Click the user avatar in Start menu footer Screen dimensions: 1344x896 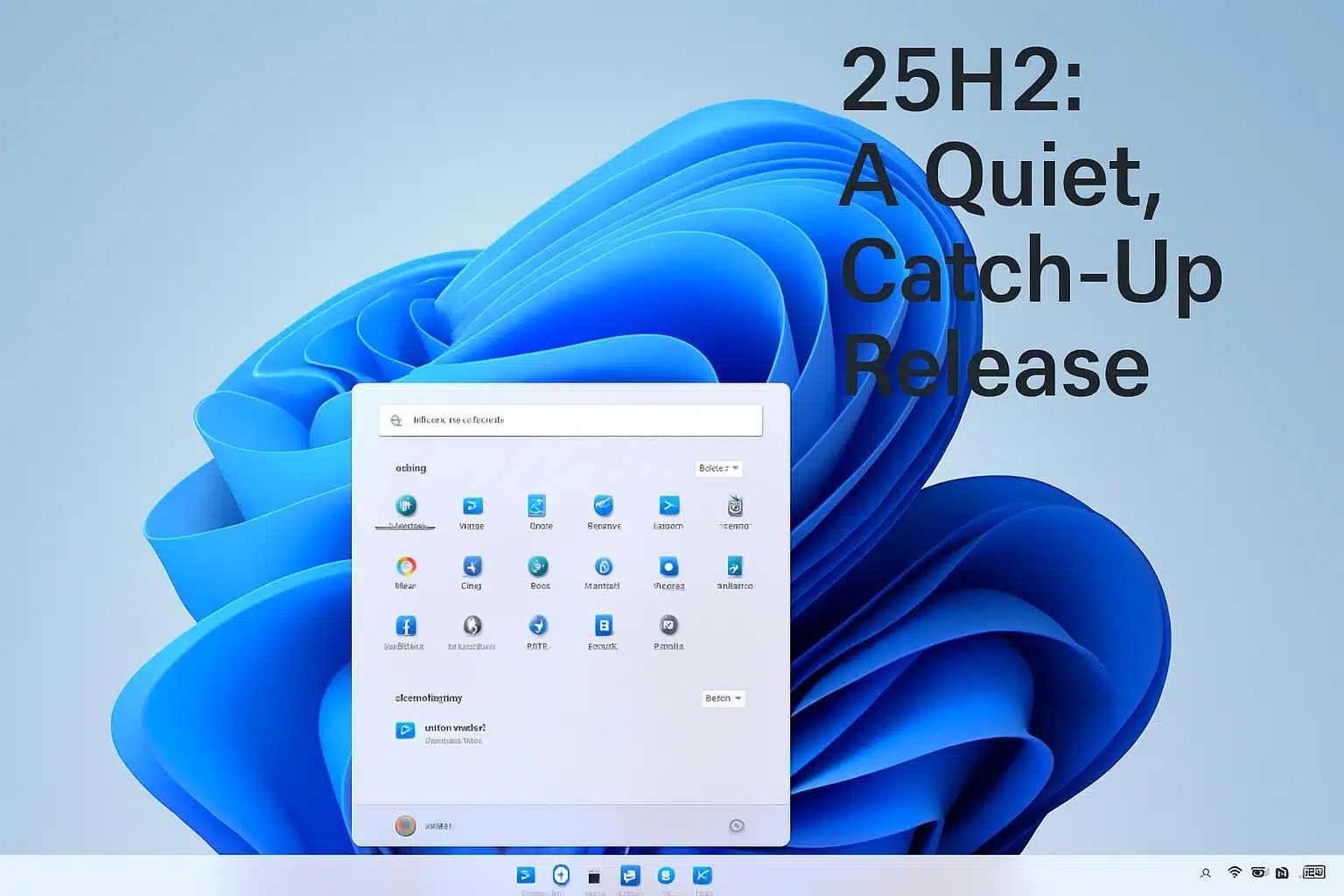405,825
